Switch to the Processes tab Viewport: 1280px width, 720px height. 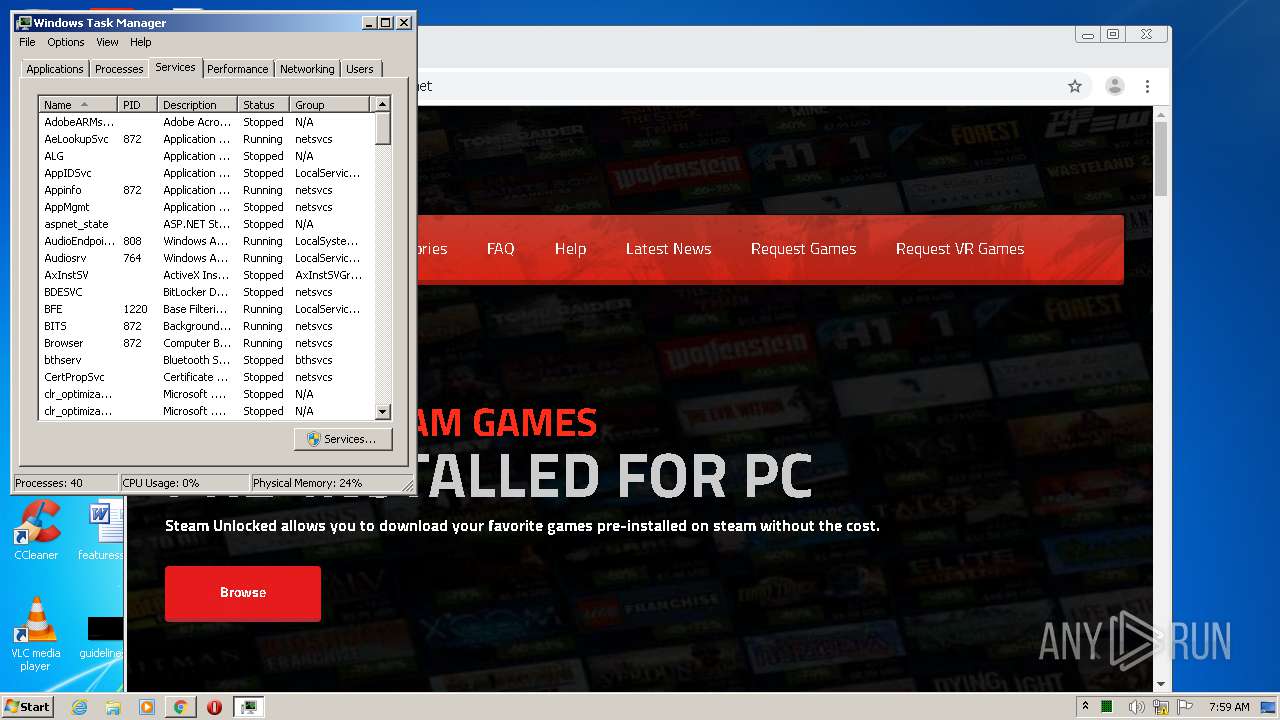[x=119, y=69]
